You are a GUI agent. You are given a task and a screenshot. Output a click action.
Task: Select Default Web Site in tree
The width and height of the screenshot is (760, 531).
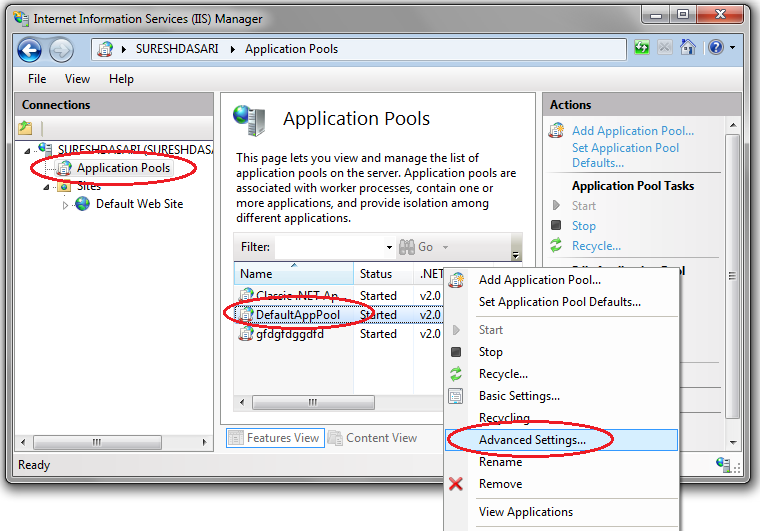pyautogui.click(x=140, y=204)
